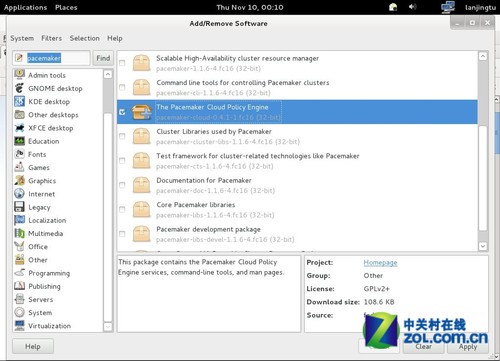
Task: Click the Virtualization monitor icon
Action: click(x=20, y=325)
